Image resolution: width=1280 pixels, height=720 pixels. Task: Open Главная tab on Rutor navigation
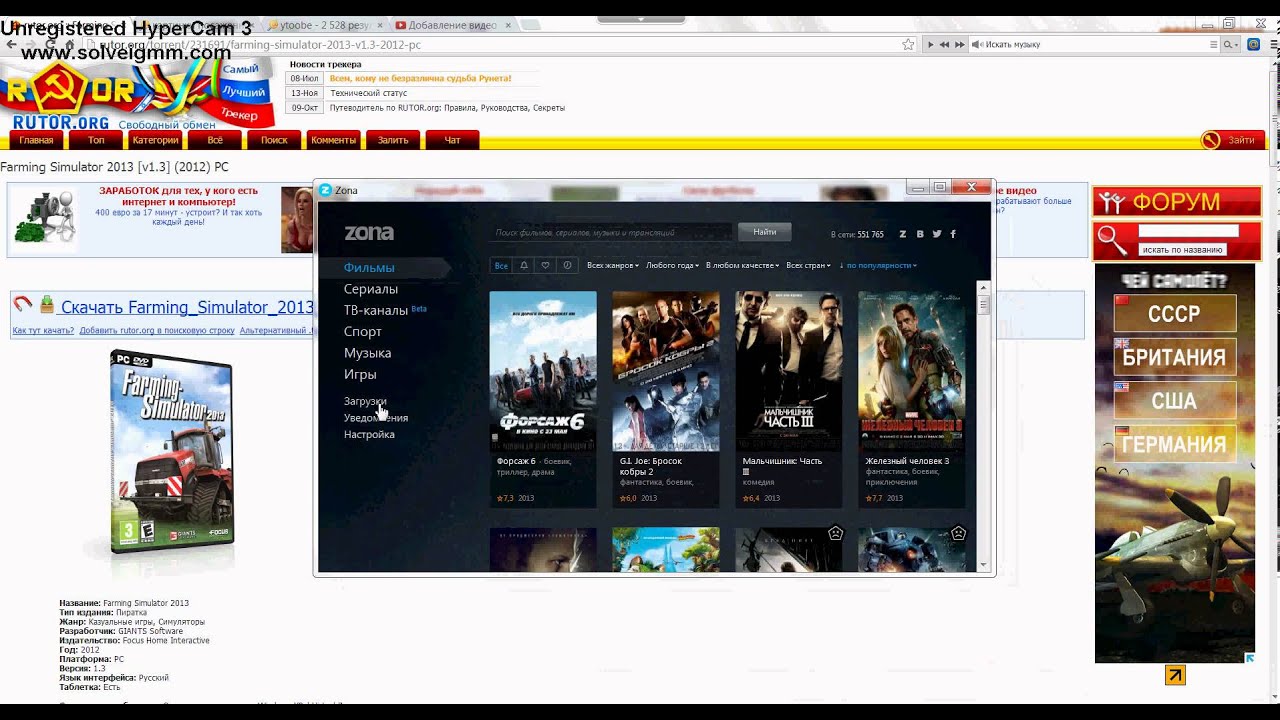(x=36, y=140)
